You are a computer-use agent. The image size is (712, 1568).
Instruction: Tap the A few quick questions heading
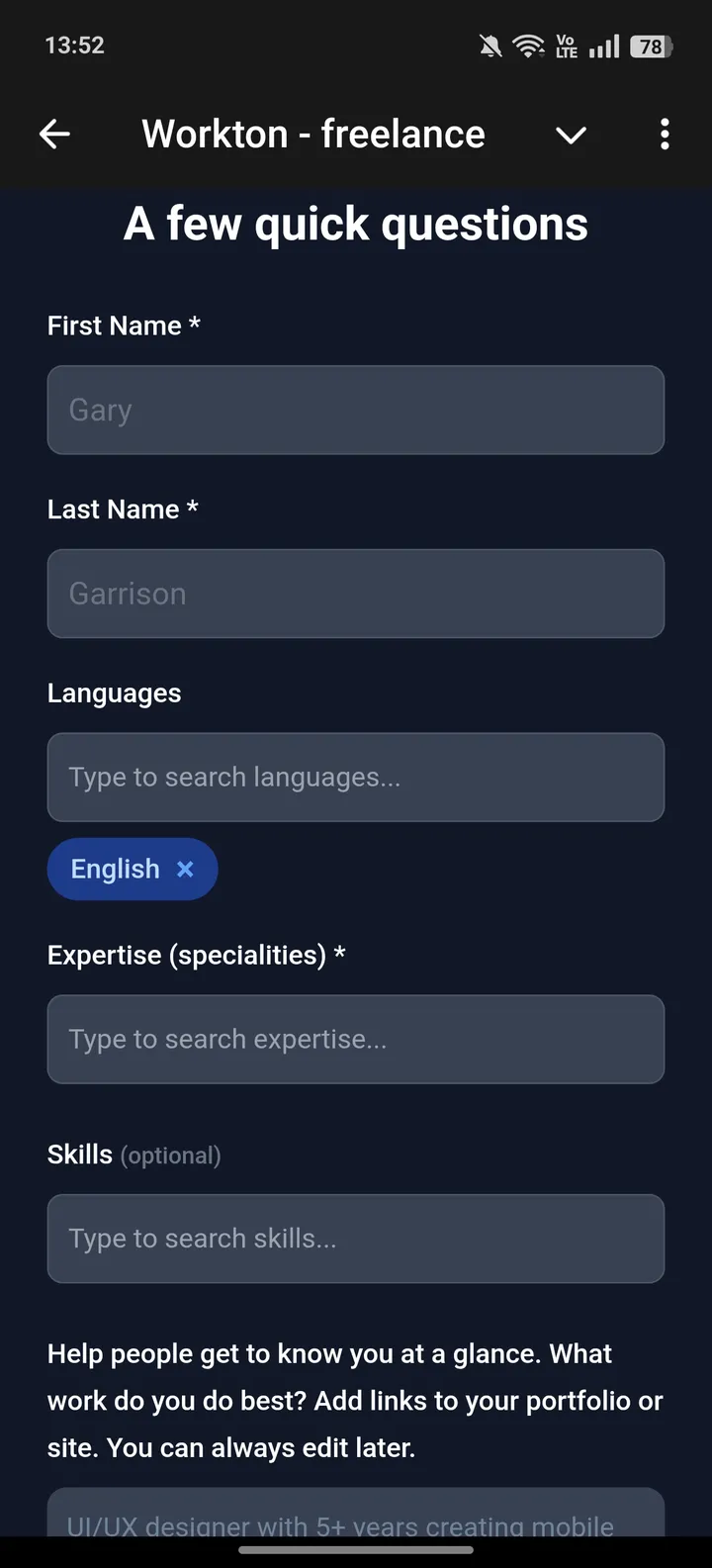pyautogui.click(x=356, y=224)
